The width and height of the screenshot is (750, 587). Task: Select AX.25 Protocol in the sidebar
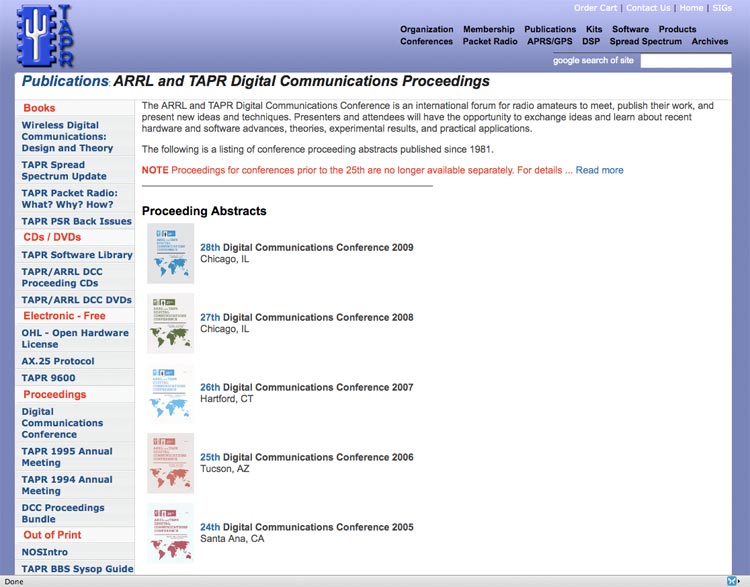(58, 361)
